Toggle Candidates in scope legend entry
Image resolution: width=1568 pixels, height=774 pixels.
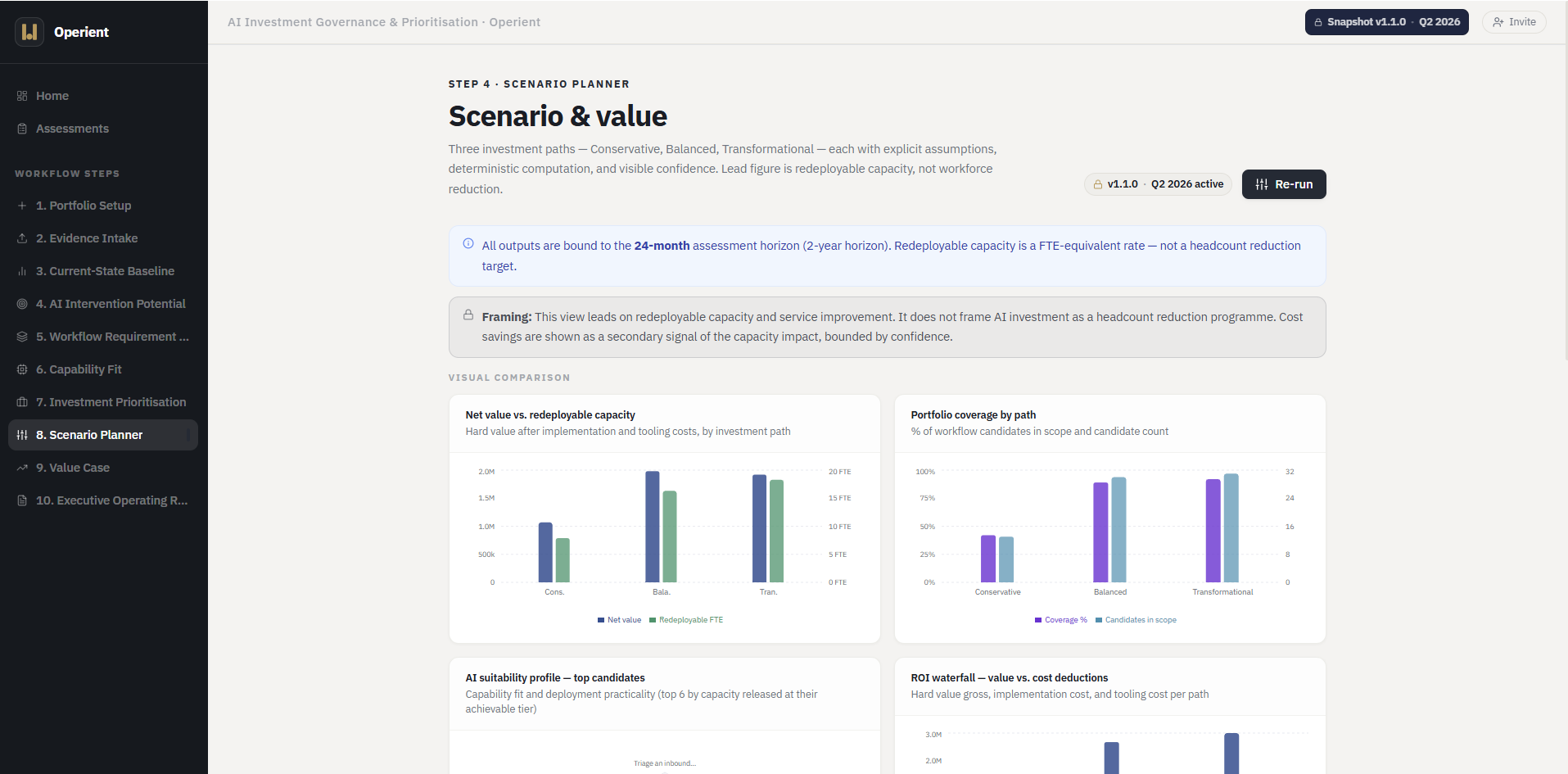click(1136, 620)
